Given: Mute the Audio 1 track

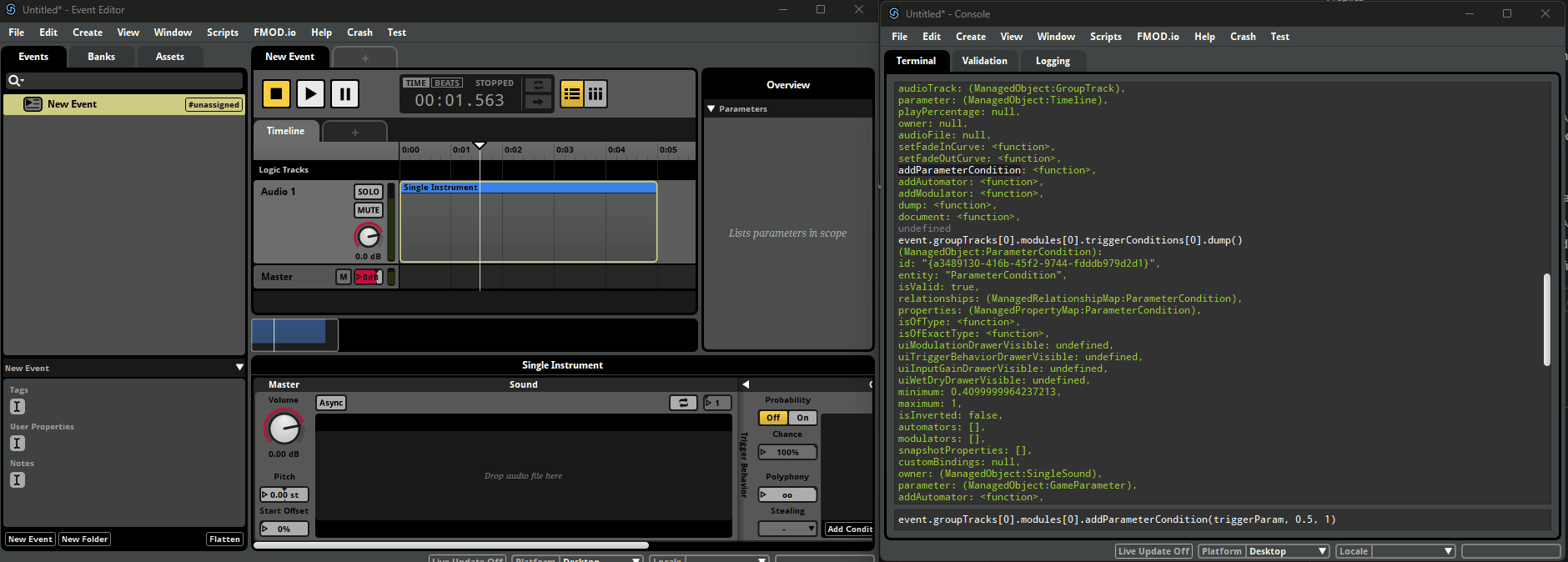Looking at the screenshot, I should pos(368,210).
